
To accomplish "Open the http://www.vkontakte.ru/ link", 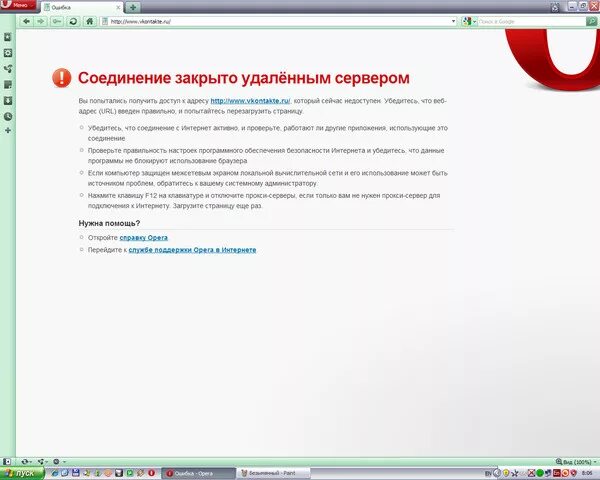I will tap(250, 101).
